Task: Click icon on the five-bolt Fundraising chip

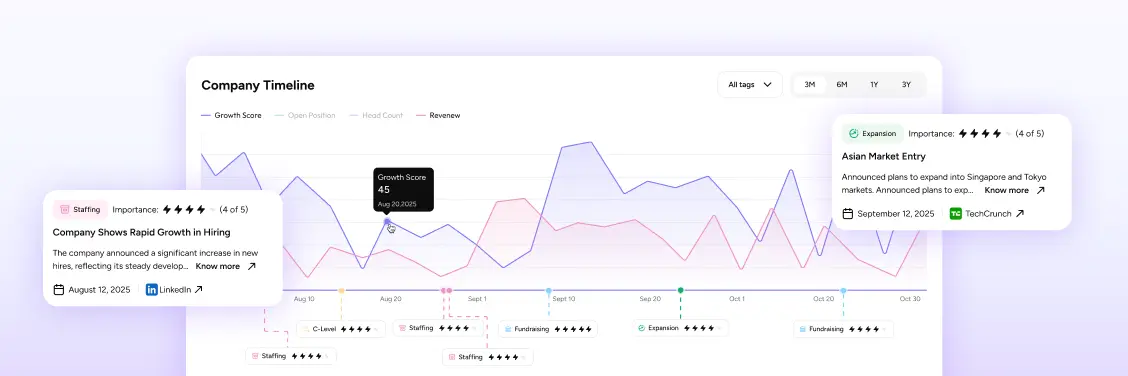Action: click(508, 329)
